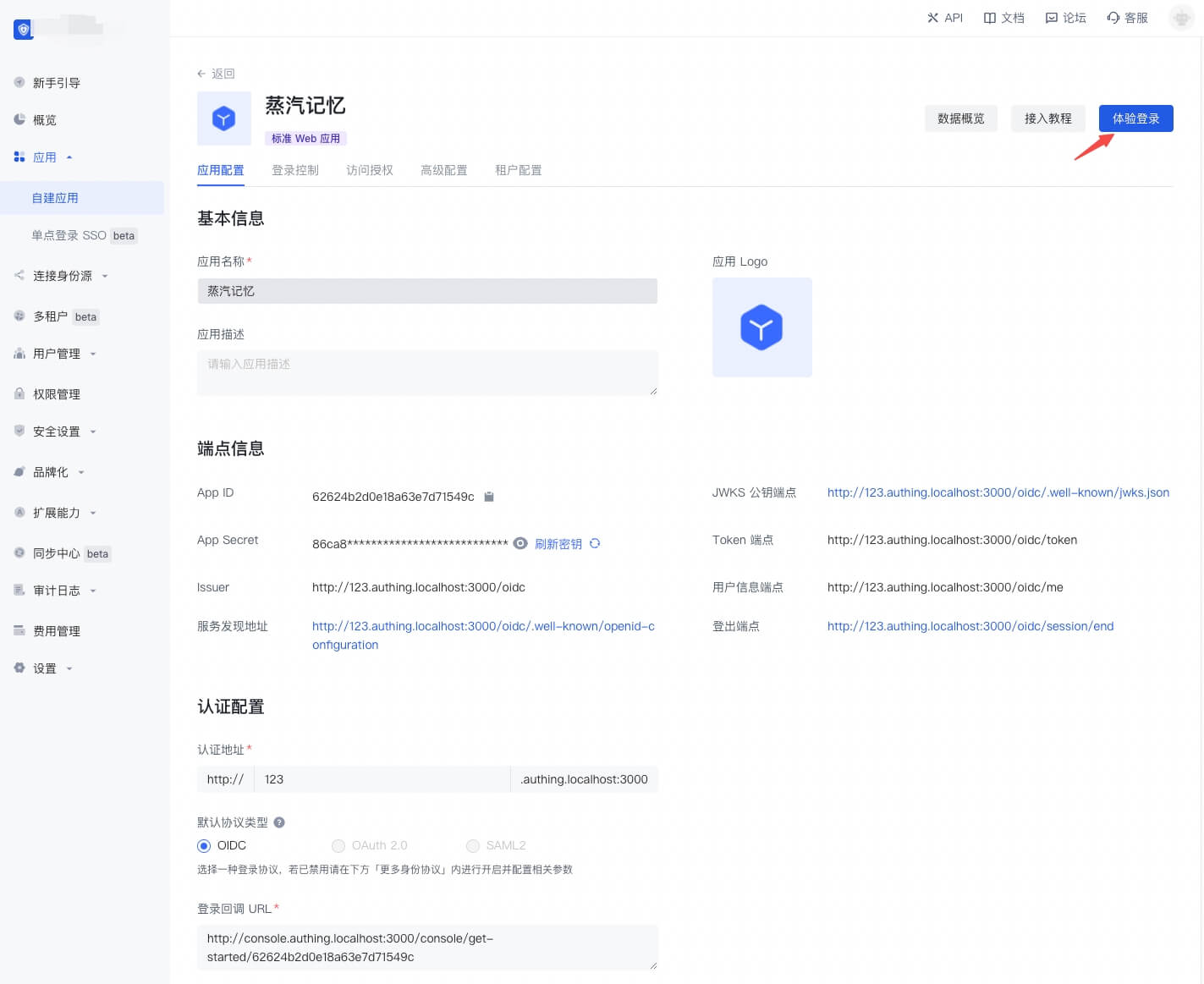Reveal App Secret with the eye icon
1204x984 pixels.
(x=520, y=543)
